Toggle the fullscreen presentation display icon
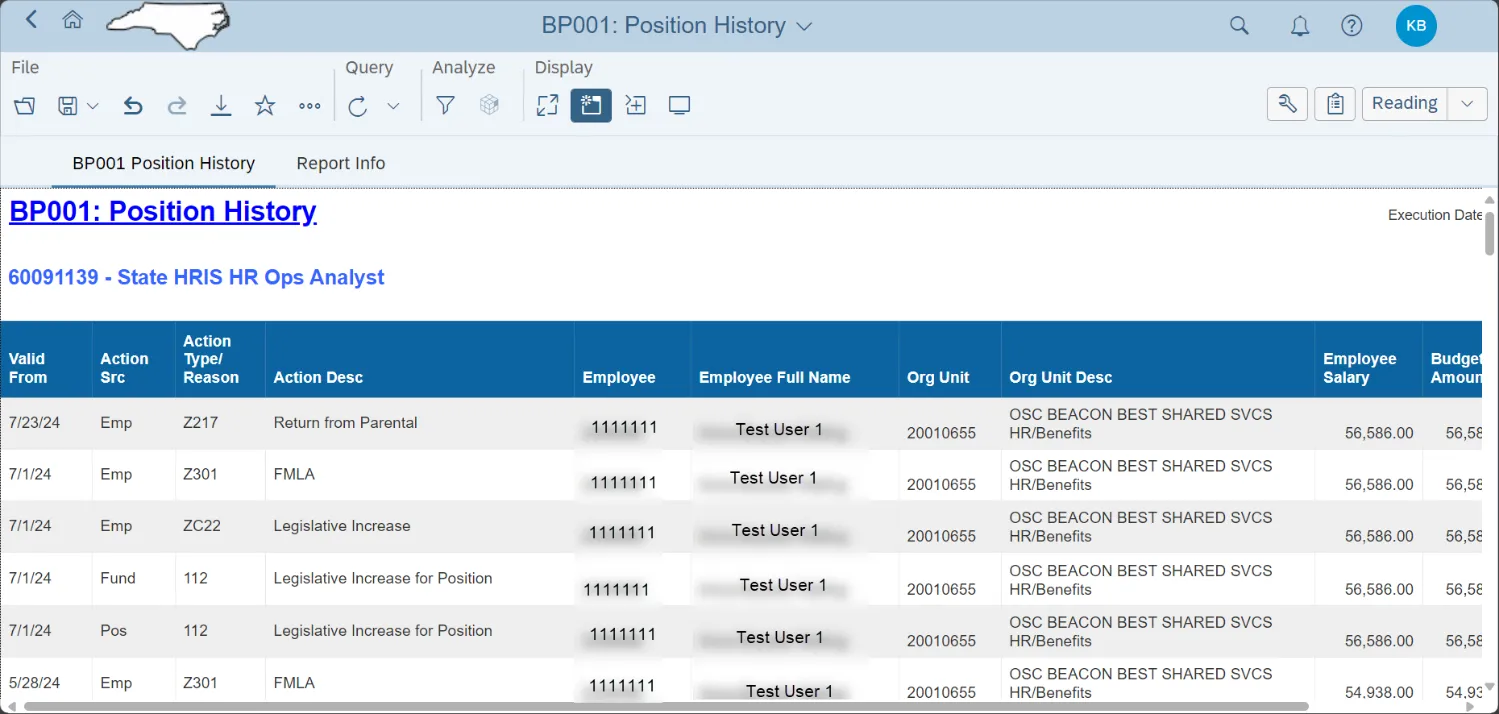 point(680,106)
